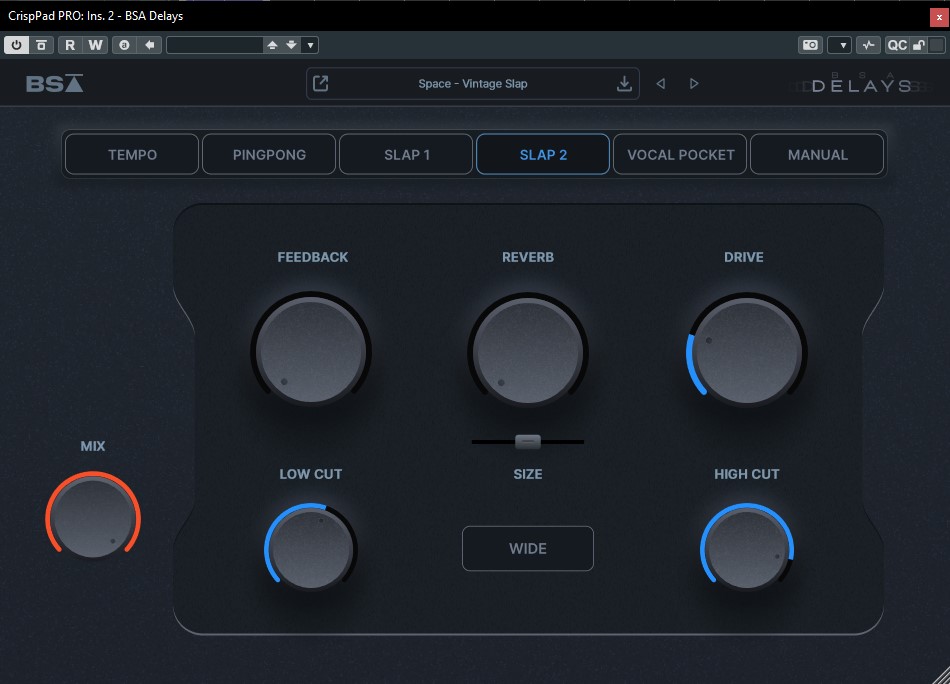Switch to the TEMPO tab
950x684 pixels.
pos(132,154)
